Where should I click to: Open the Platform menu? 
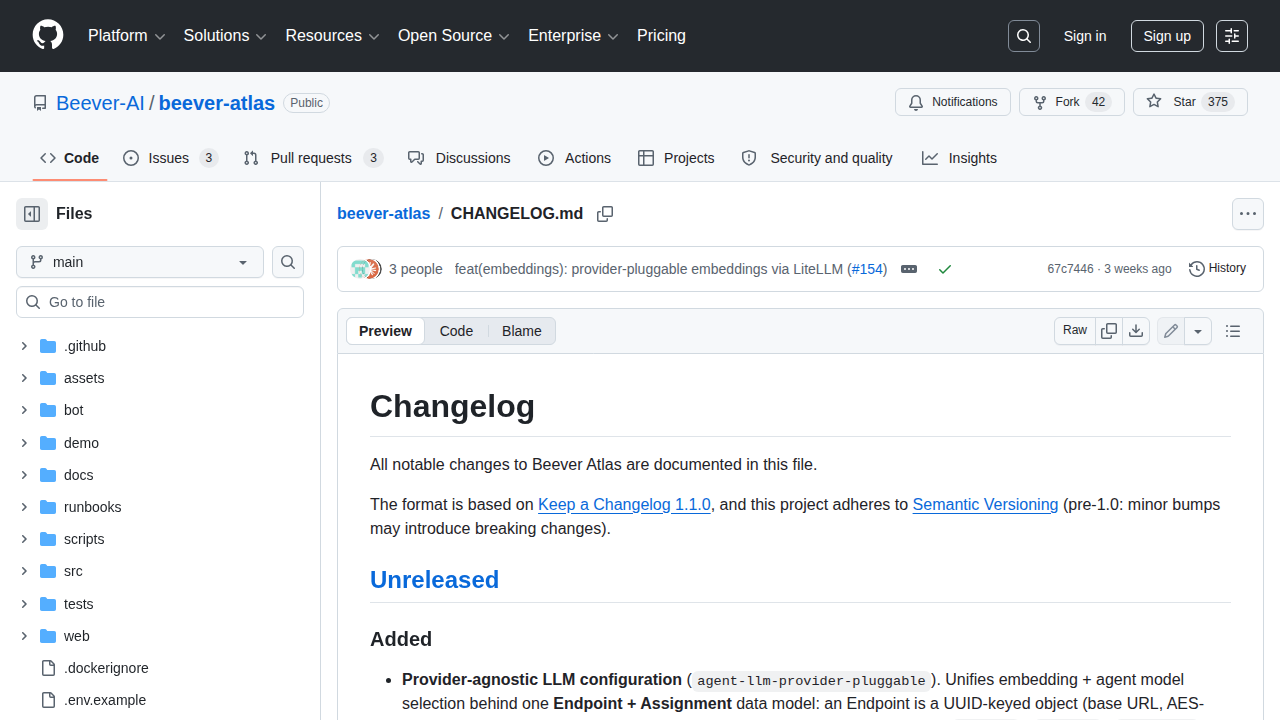coord(126,36)
